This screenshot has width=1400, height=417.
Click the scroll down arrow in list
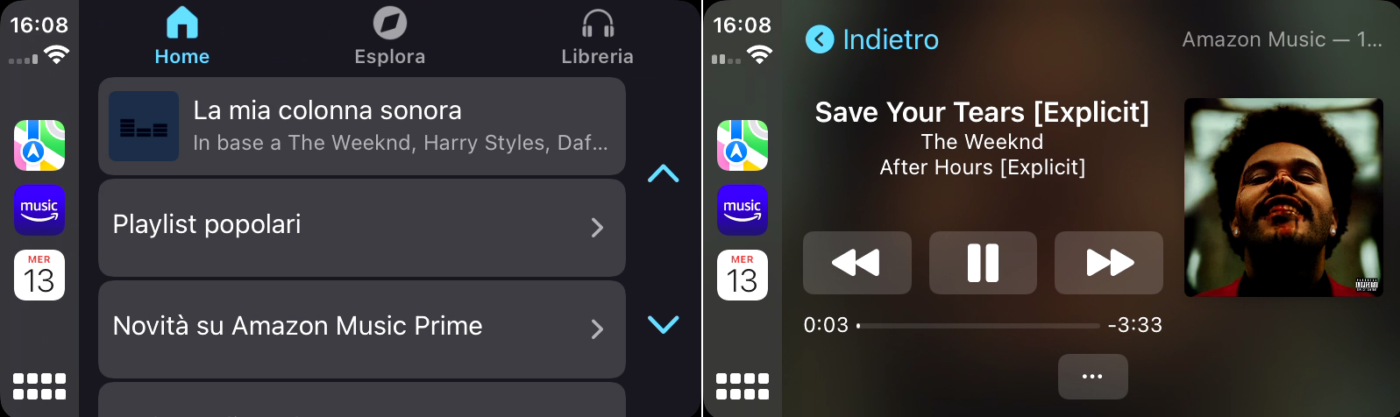tap(663, 324)
